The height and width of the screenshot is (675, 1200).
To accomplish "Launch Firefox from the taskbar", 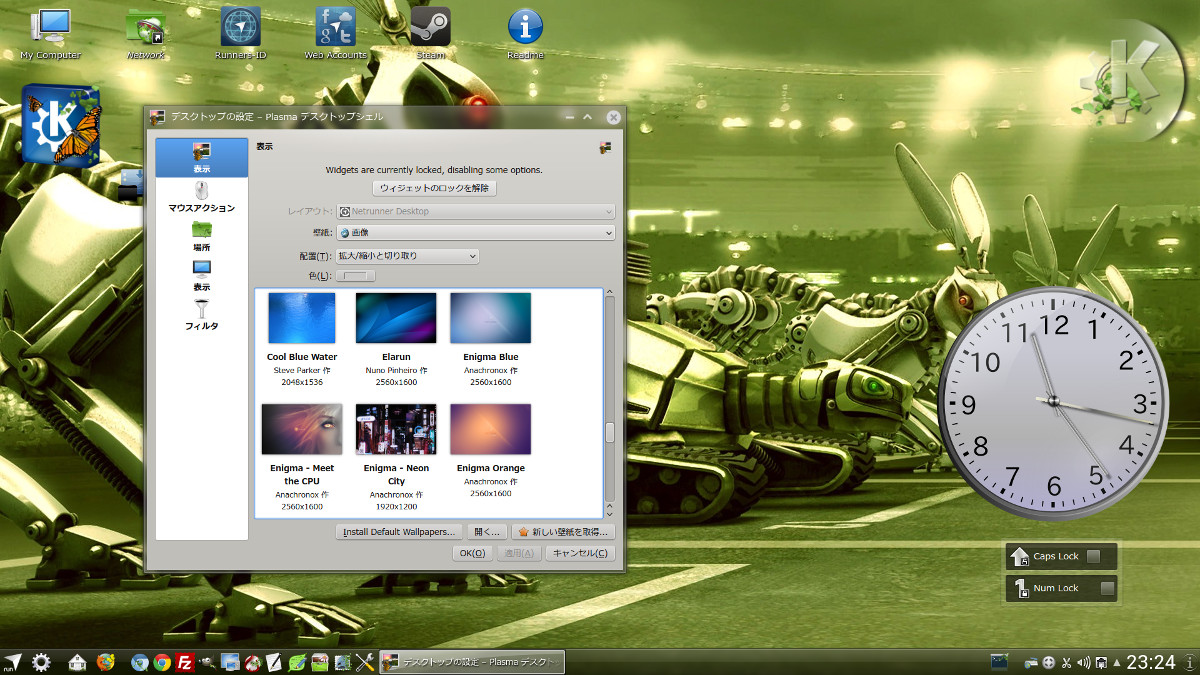I will coord(106,662).
